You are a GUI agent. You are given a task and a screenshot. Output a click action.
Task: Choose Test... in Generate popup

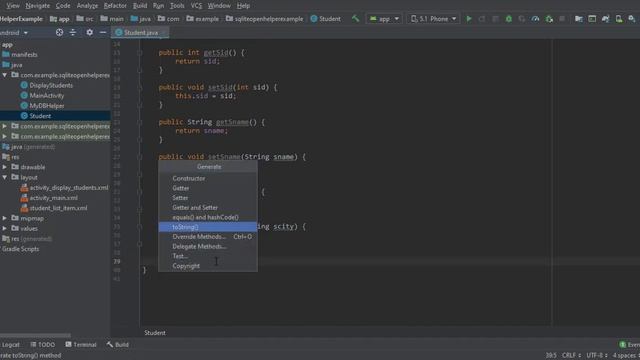pyautogui.click(x=208, y=256)
